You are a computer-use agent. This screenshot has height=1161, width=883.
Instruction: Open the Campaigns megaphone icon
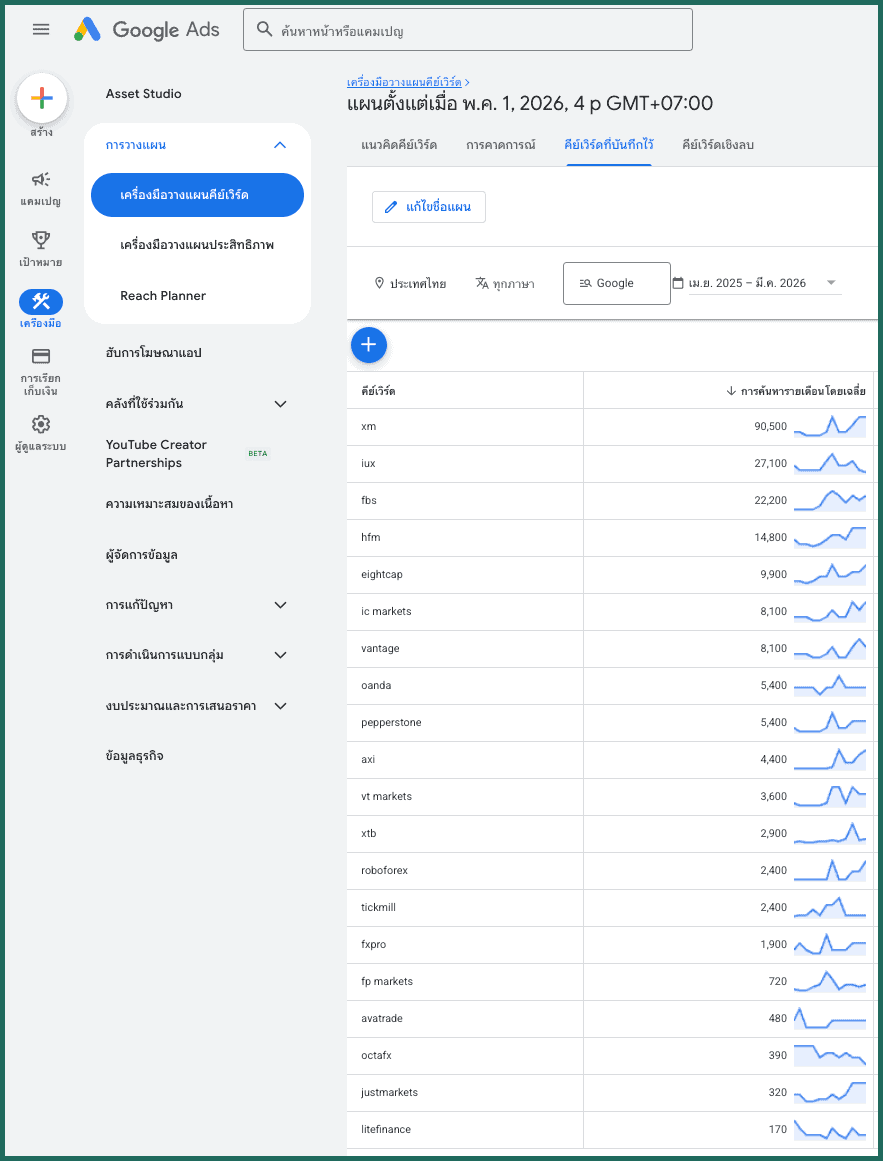pyautogui.click(x=41, y=179)
